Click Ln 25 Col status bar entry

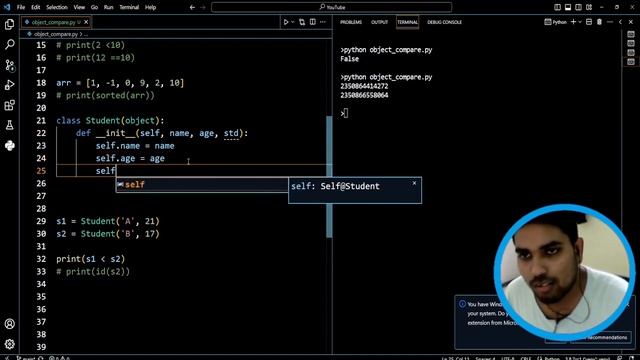(x=455, y=358)
